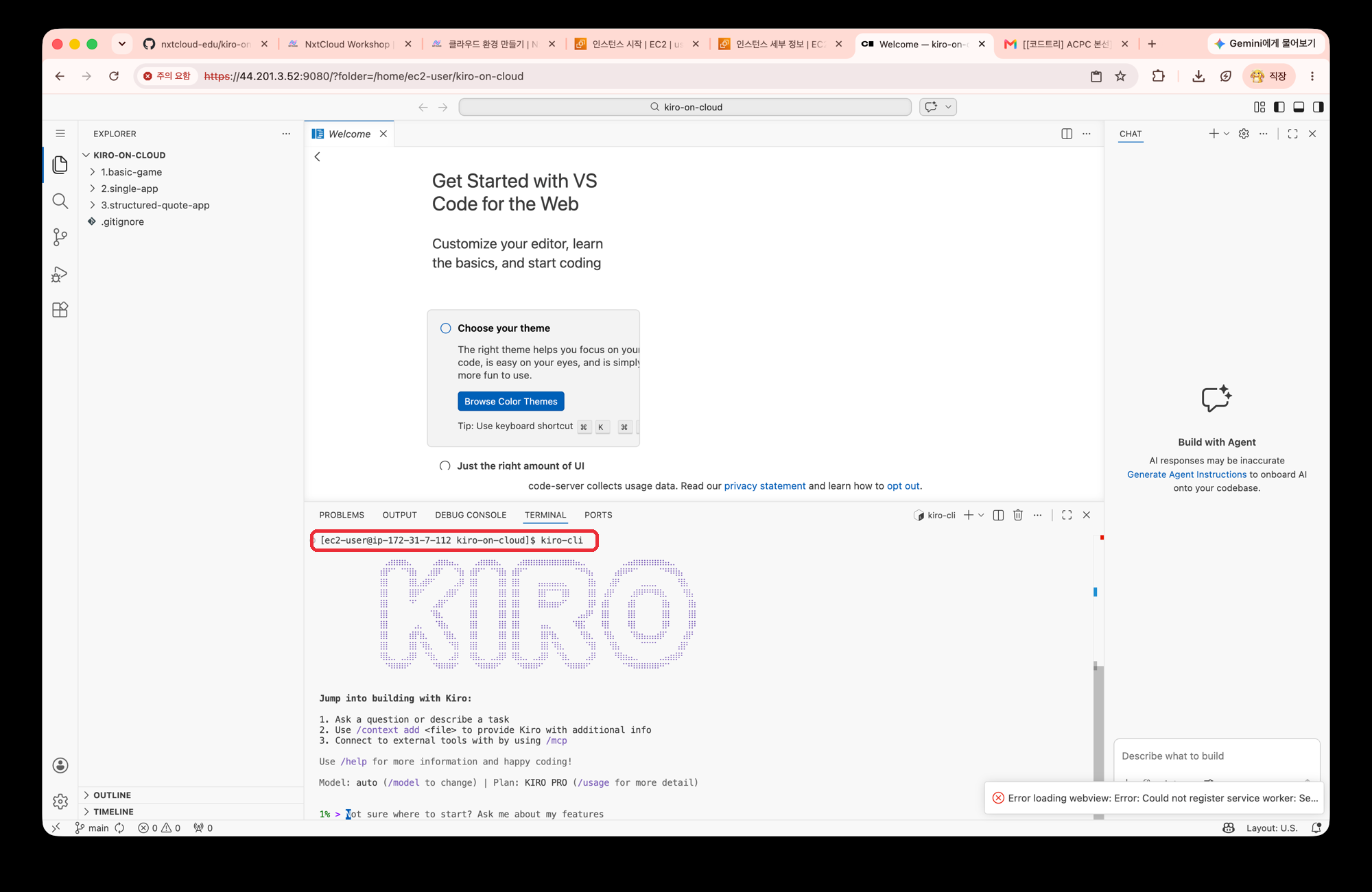Open the Run and Debug view
1372x892 pixels.
[x=60, y=274]
